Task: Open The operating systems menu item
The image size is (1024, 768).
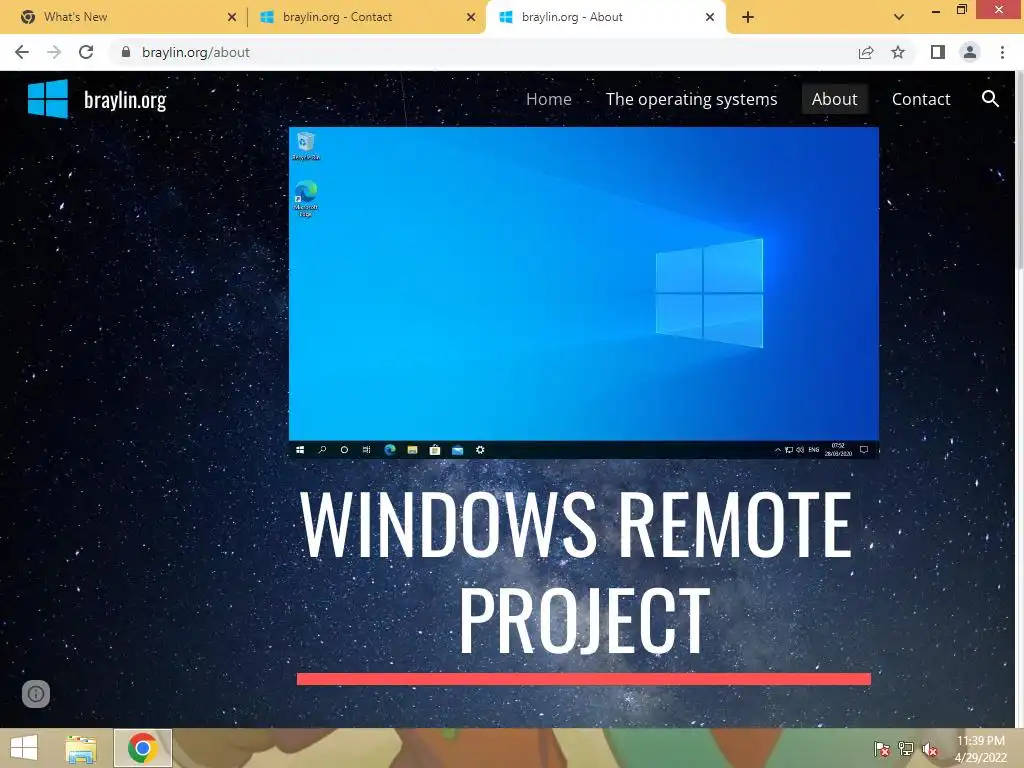Action: [x=692, y=99]
